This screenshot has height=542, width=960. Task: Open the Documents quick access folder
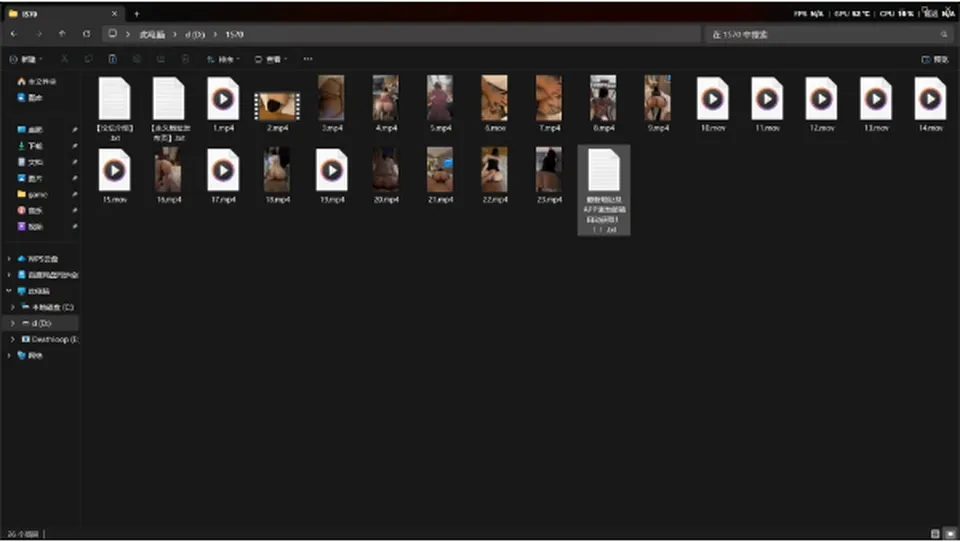tap(31, 162)
